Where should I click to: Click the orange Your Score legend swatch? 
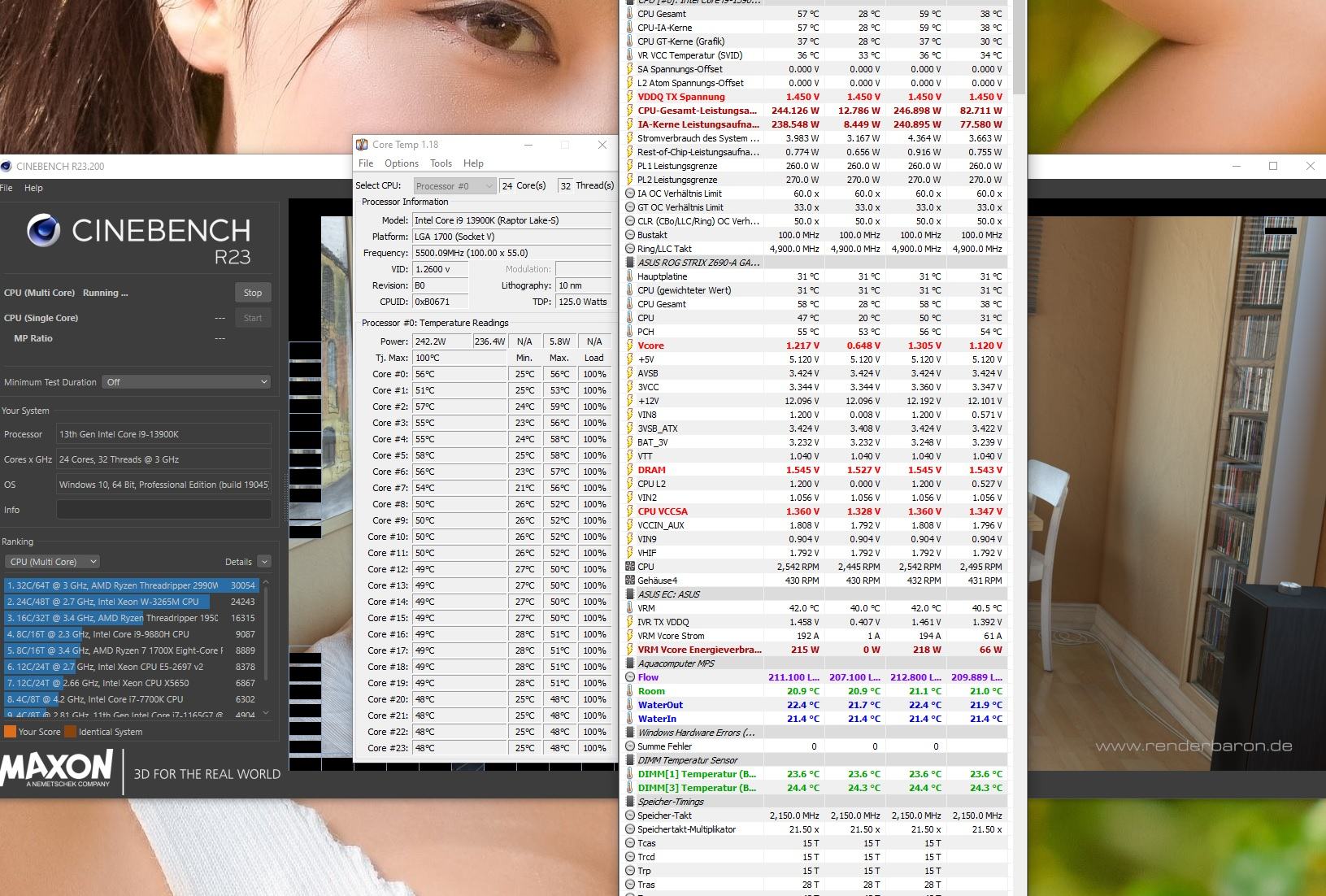10,732
